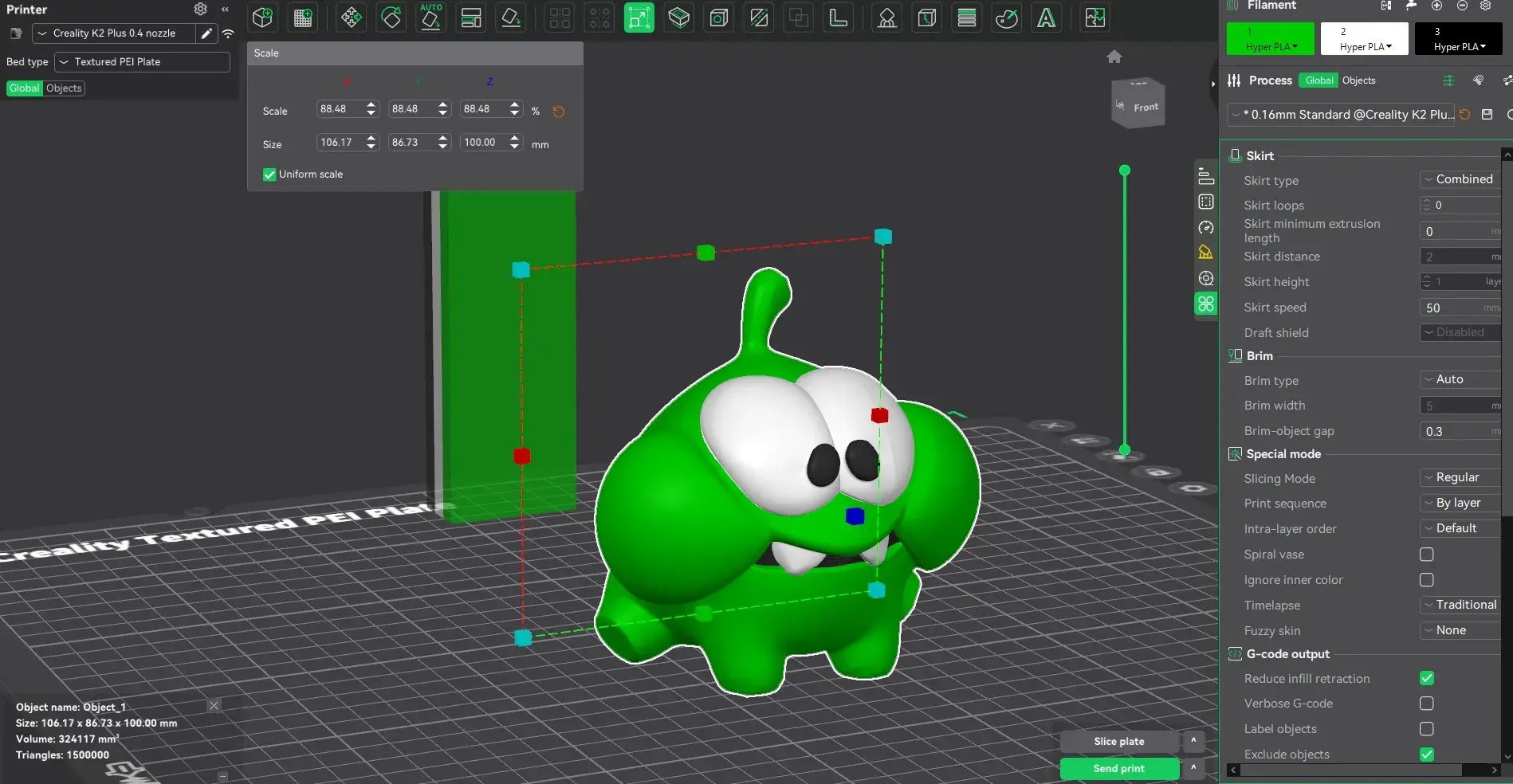Open the Fuzzy skin dropdown

1460,630
